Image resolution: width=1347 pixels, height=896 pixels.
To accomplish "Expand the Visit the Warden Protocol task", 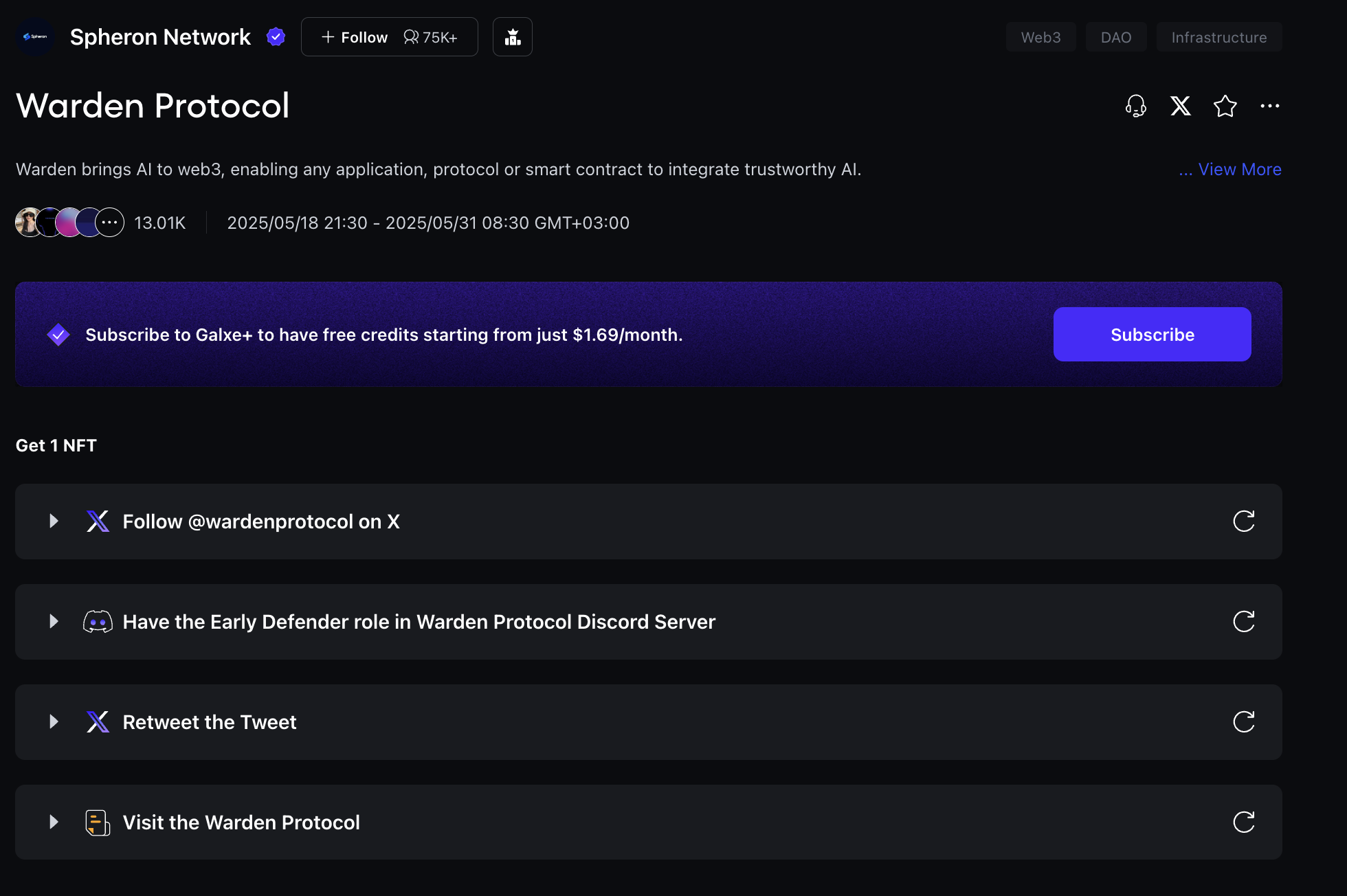I will click(x=54, y=822).
